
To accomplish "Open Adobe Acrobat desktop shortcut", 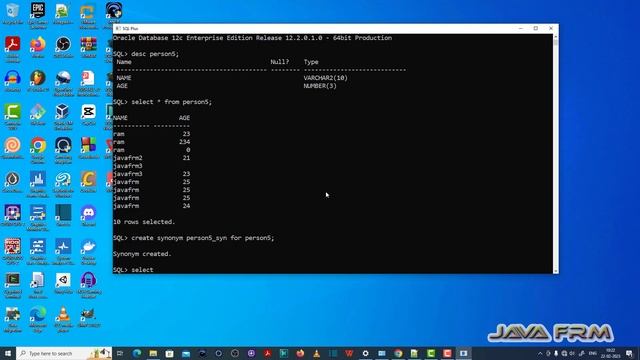I will 13,48.
